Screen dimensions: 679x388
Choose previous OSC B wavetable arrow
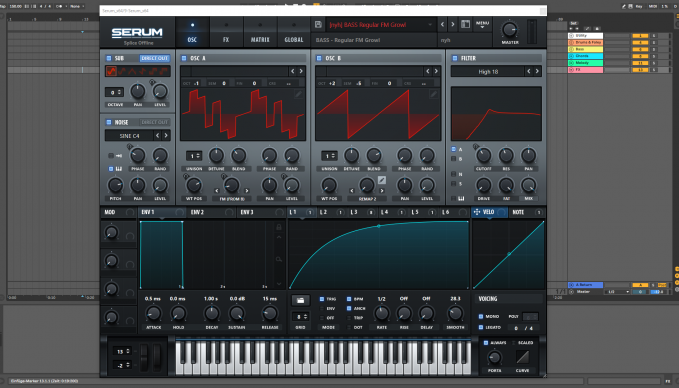pos(427,71)
